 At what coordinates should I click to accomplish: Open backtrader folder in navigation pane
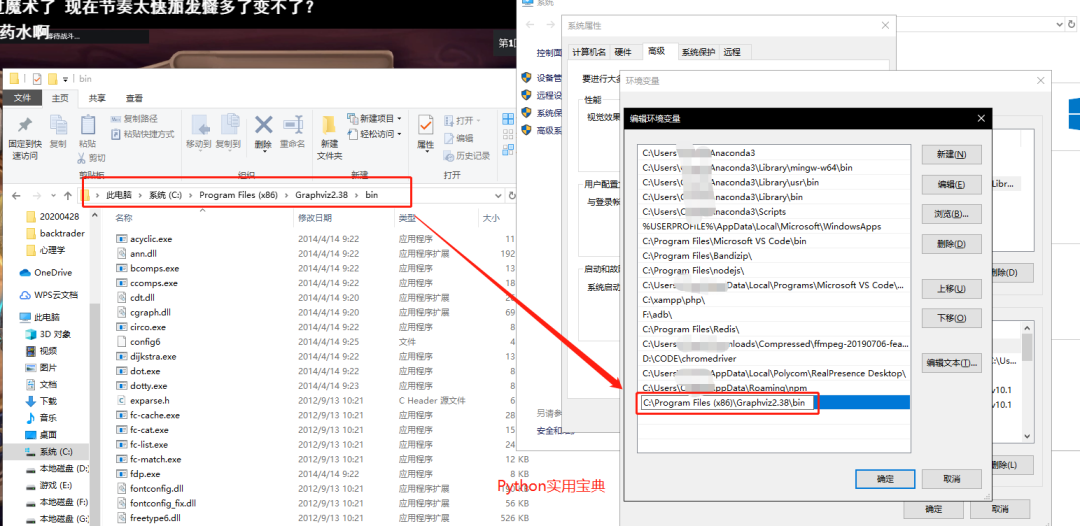[x=55, y=233]
